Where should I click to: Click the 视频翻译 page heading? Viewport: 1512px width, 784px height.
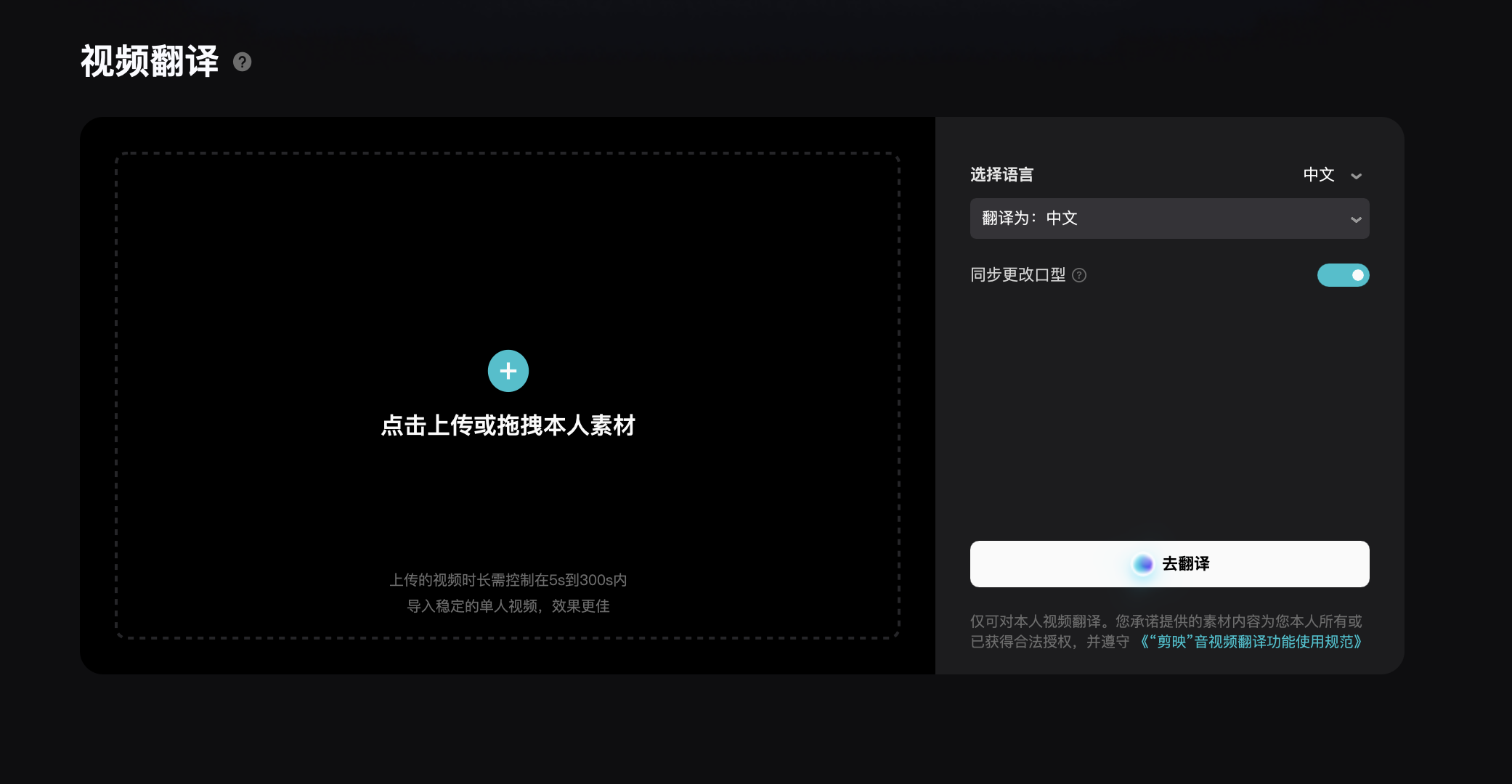pyautogui.click(x=150, y=62)
